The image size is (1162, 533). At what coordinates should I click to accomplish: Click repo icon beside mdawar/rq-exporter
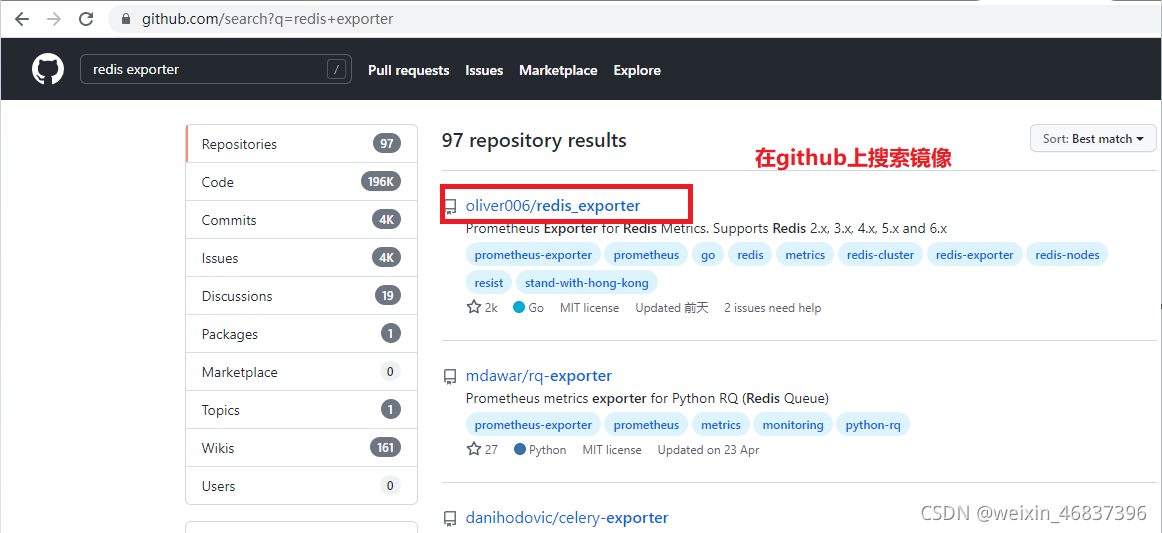(450, 377)
